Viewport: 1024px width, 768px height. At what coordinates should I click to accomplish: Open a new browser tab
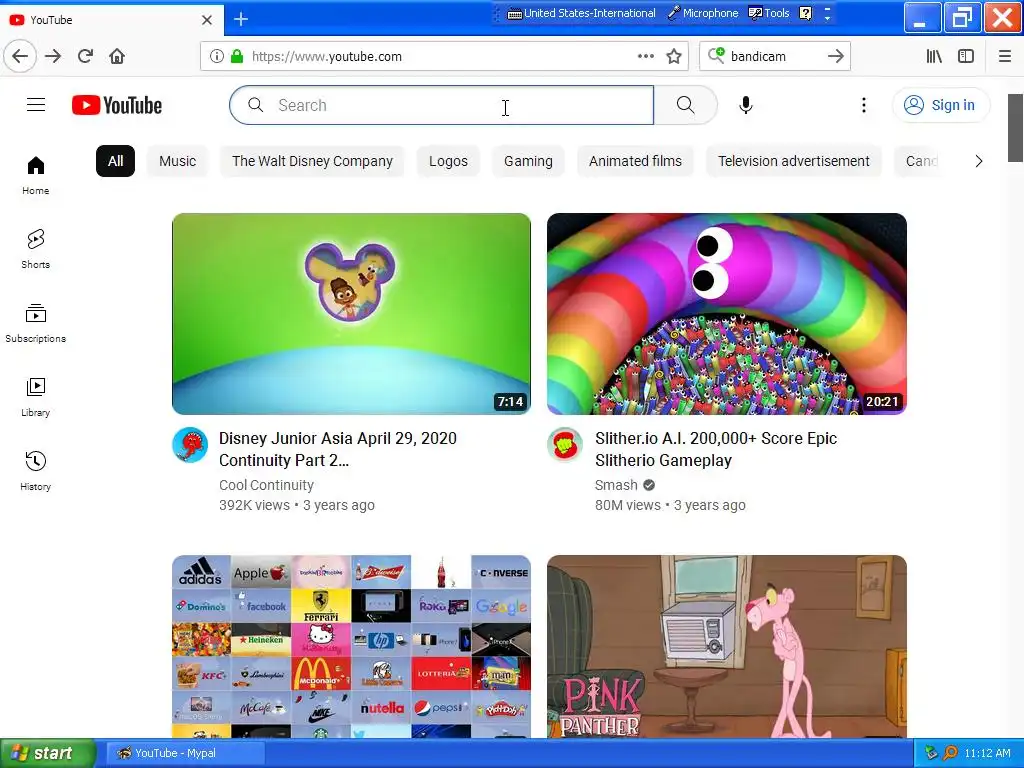click(241, 19)
